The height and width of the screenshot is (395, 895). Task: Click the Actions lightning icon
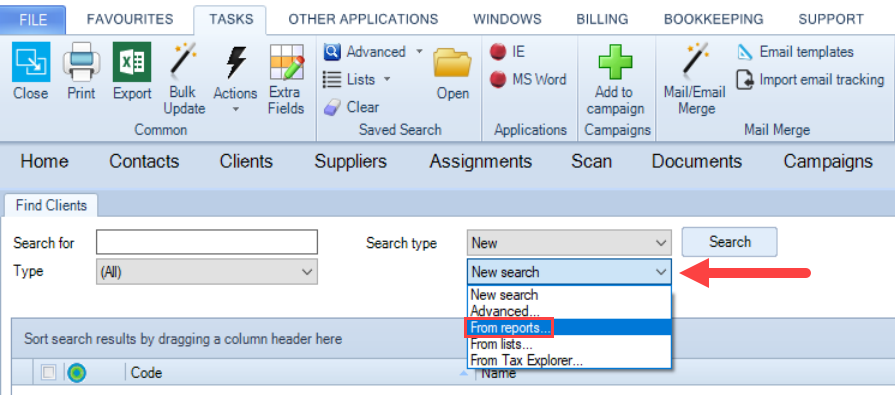pos(235,62)
